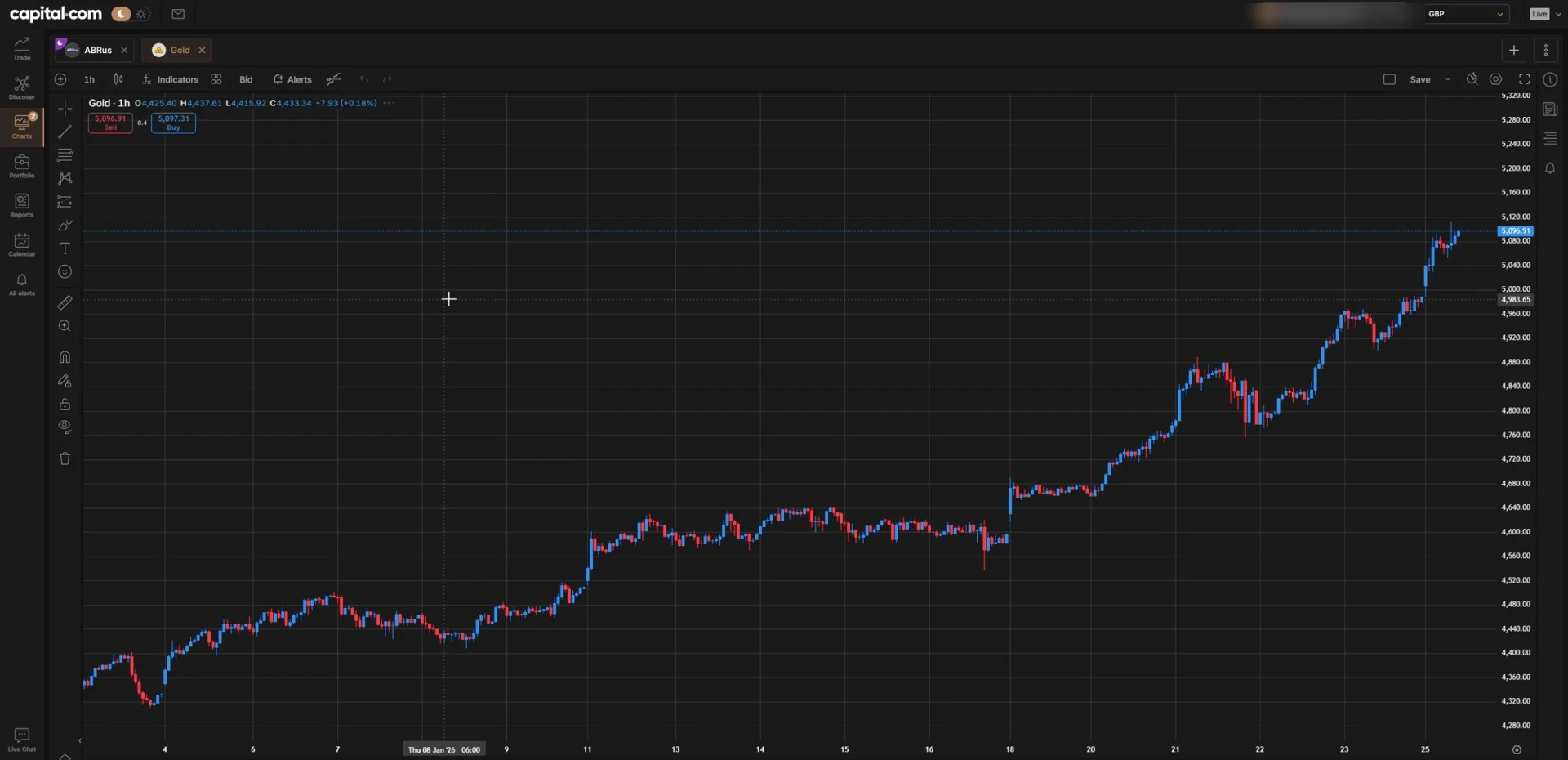Open All alerts in the sidebar

(x=22, y=284)
